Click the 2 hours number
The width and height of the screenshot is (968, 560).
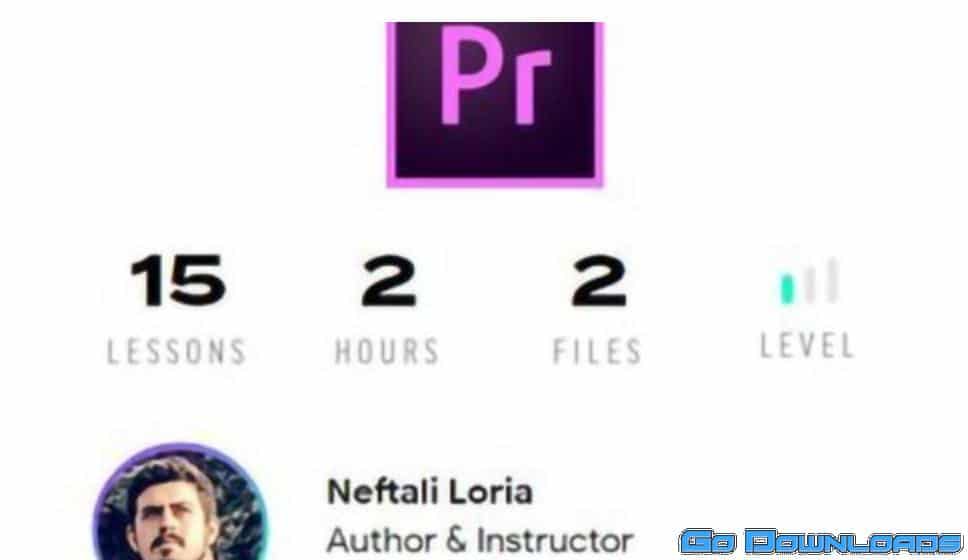coord(389,281)
